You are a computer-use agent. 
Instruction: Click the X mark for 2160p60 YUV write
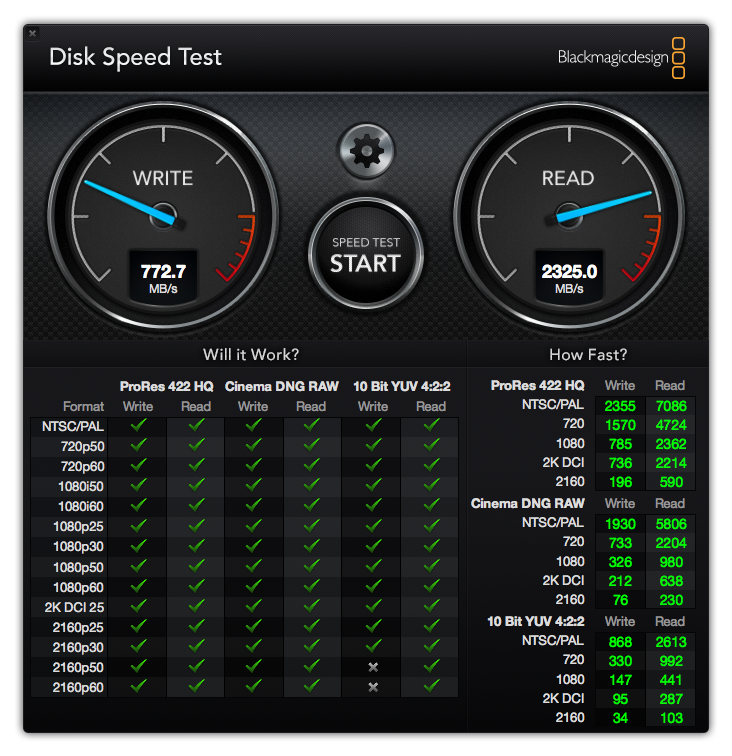coord(373,687)
